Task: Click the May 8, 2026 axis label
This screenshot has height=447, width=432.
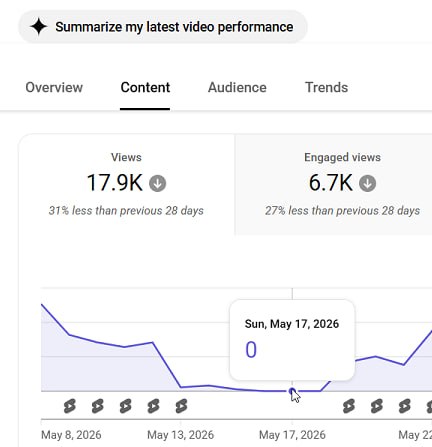Action: click(71, 435)
